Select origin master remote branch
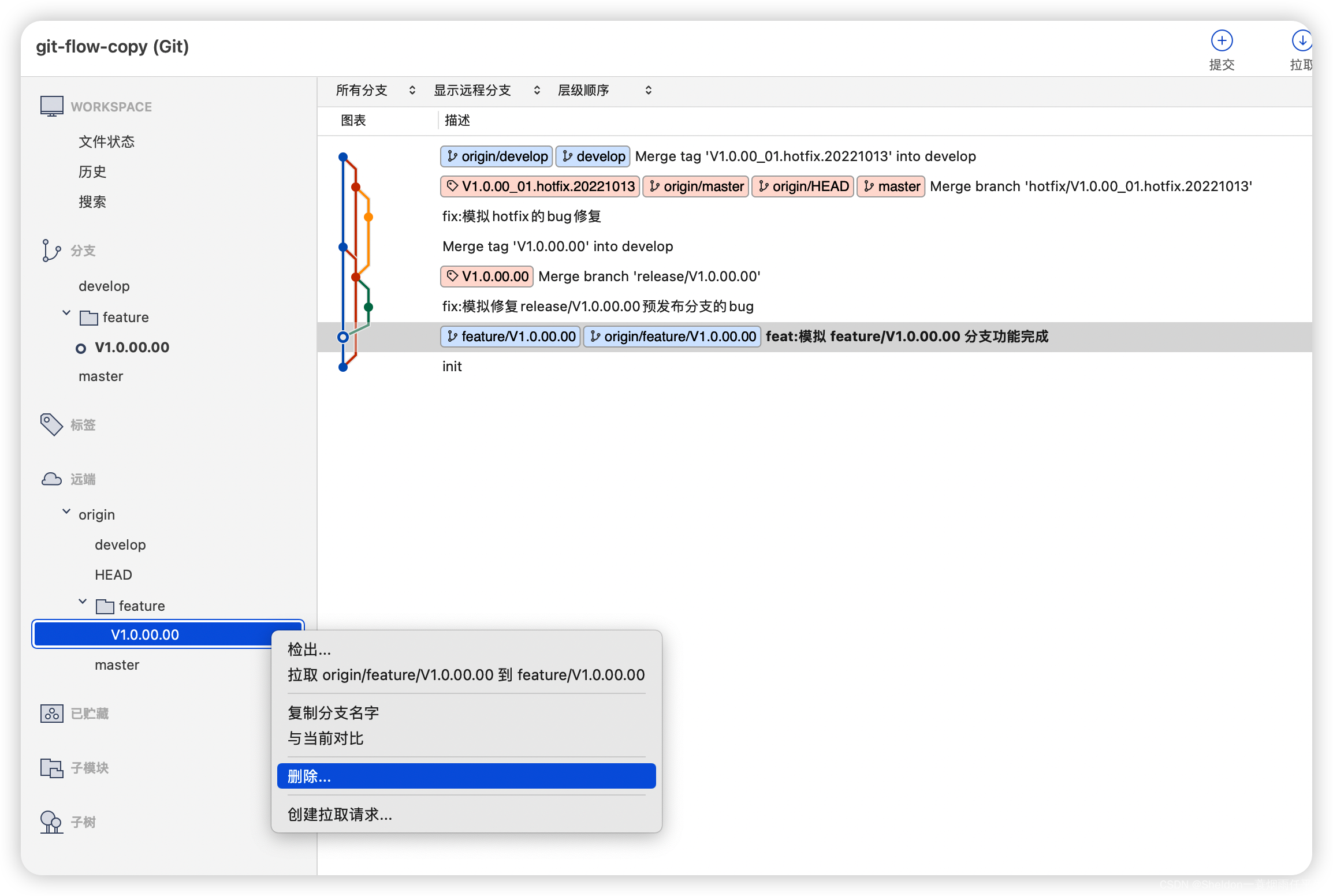Image resolution: width=1333 pixels, height=896 pixels. 117,665
